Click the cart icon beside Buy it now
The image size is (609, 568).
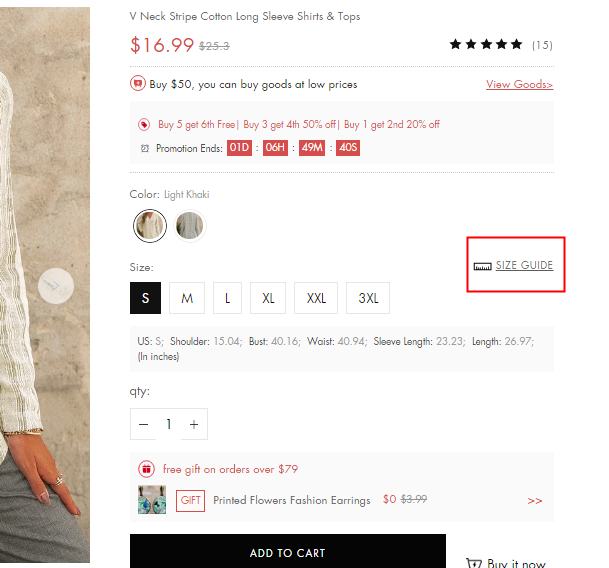[473, 563]
